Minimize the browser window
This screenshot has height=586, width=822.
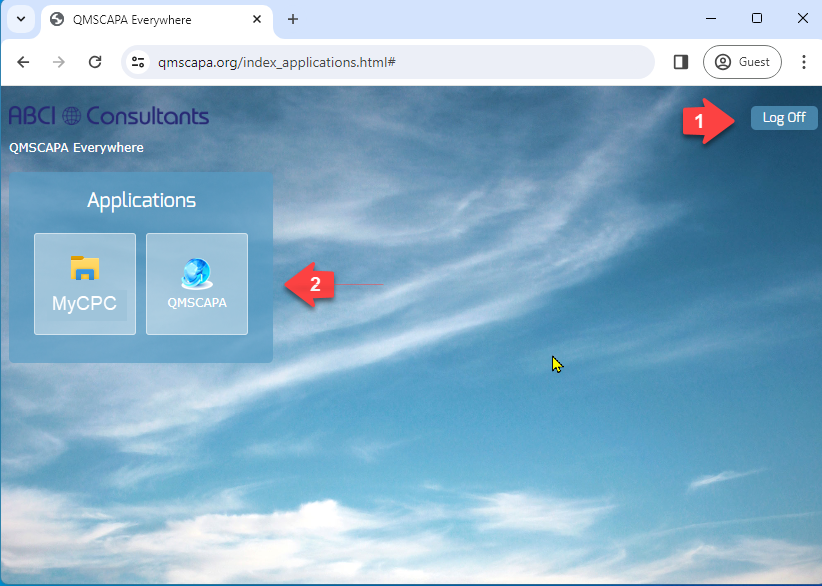click(x=711, y=18)
